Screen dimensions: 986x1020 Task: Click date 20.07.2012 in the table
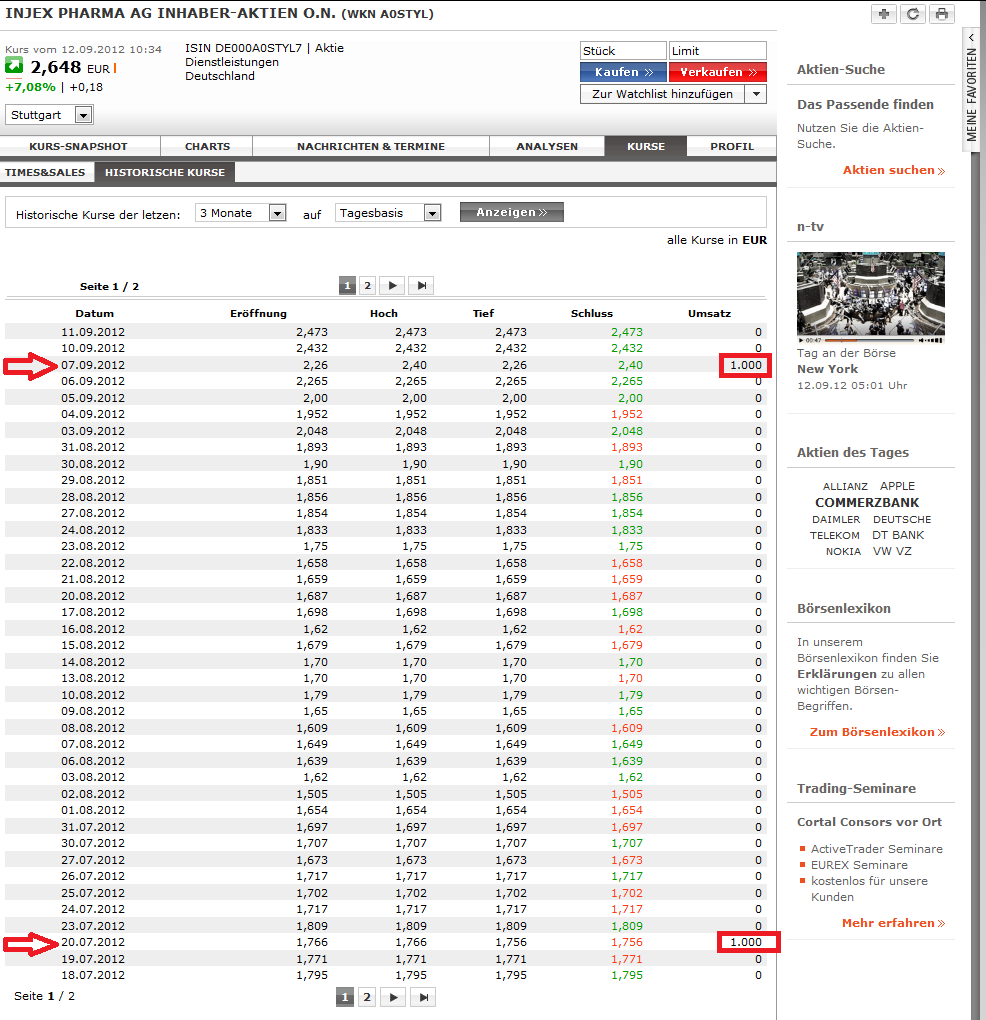point(93,942)
